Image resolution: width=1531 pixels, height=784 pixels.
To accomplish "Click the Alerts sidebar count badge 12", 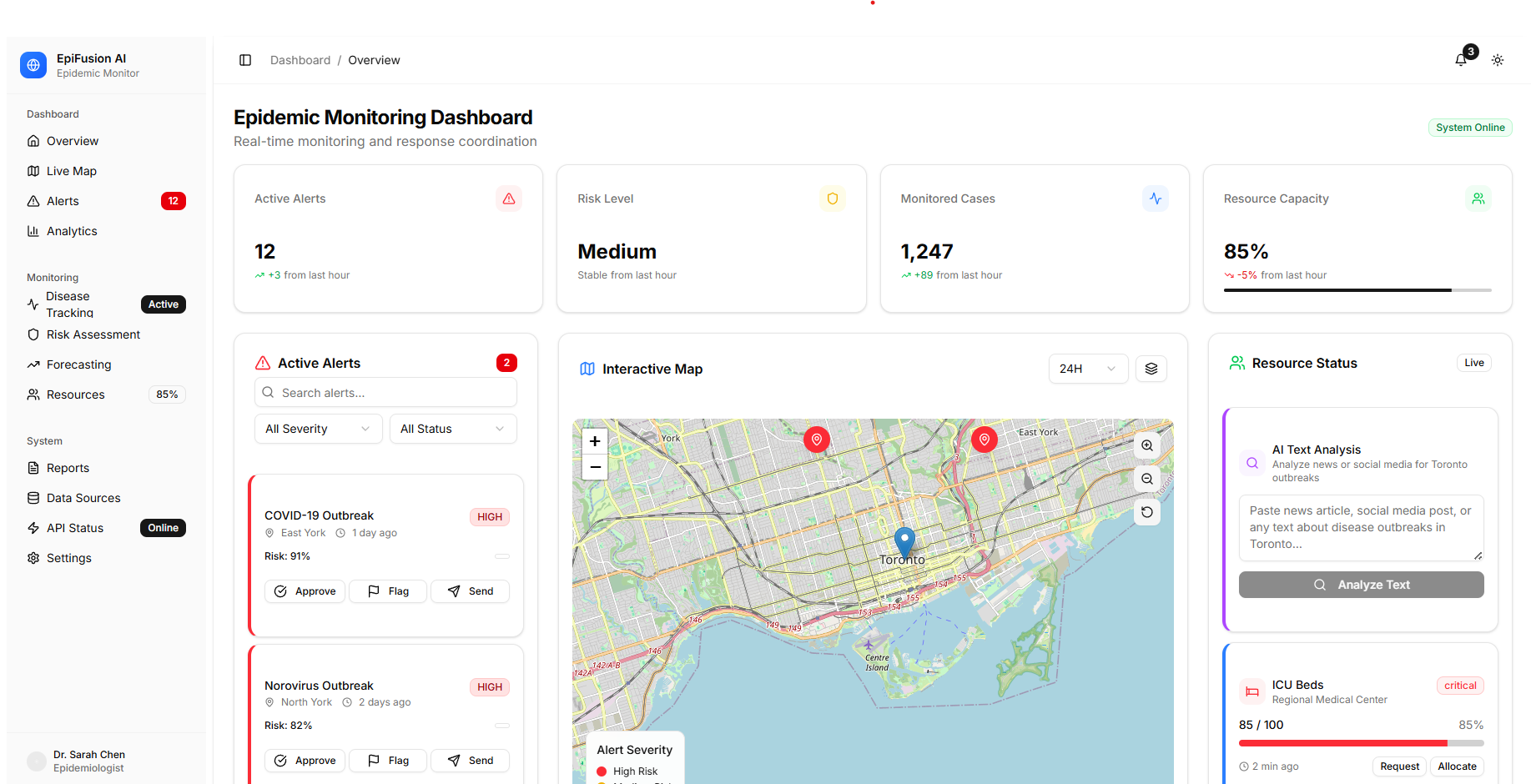I will (x=174, y=201).
